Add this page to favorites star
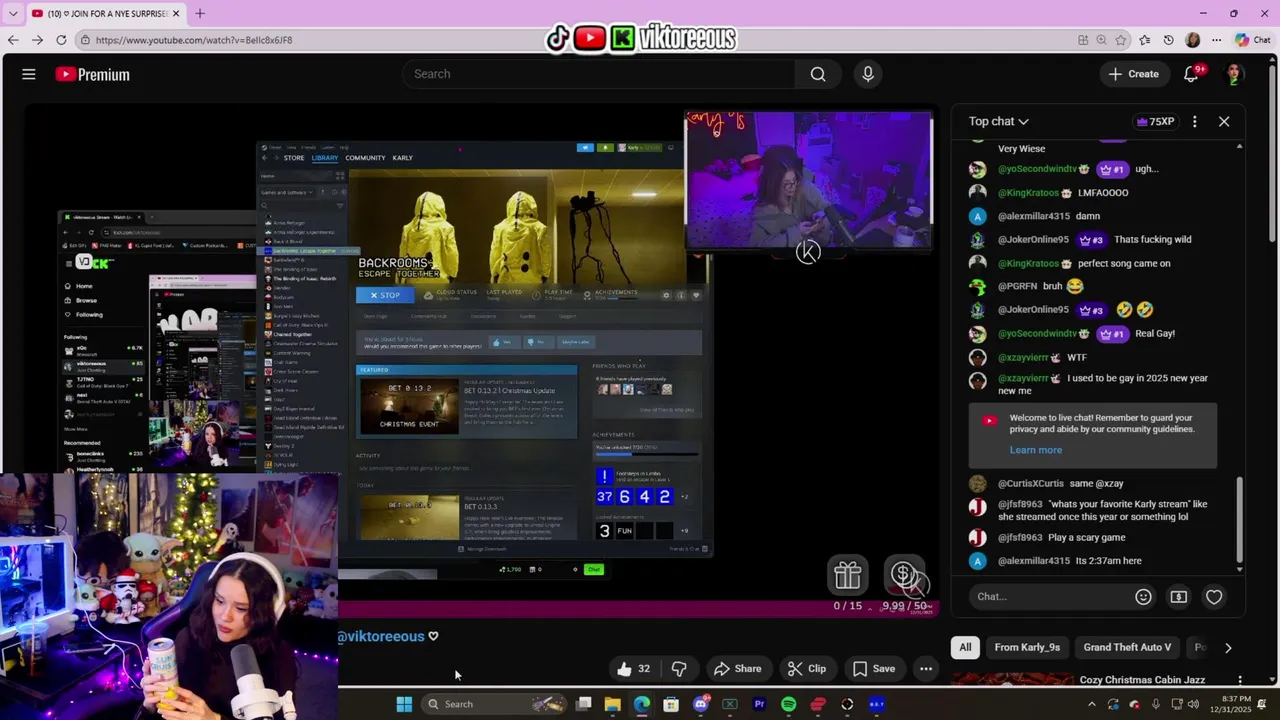Image resolution: width=1280 pixels, height=720 pixels. [1120, 40]
